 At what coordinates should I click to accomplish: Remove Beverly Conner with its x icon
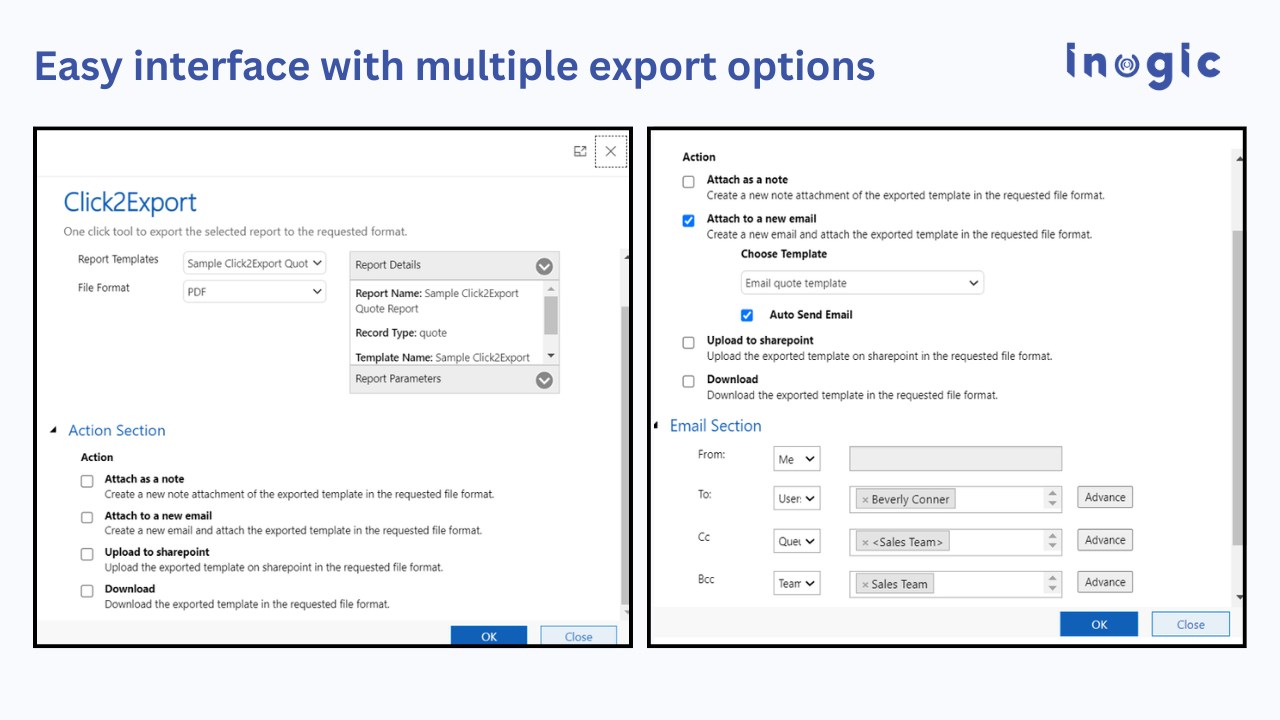tap(865, 500)
